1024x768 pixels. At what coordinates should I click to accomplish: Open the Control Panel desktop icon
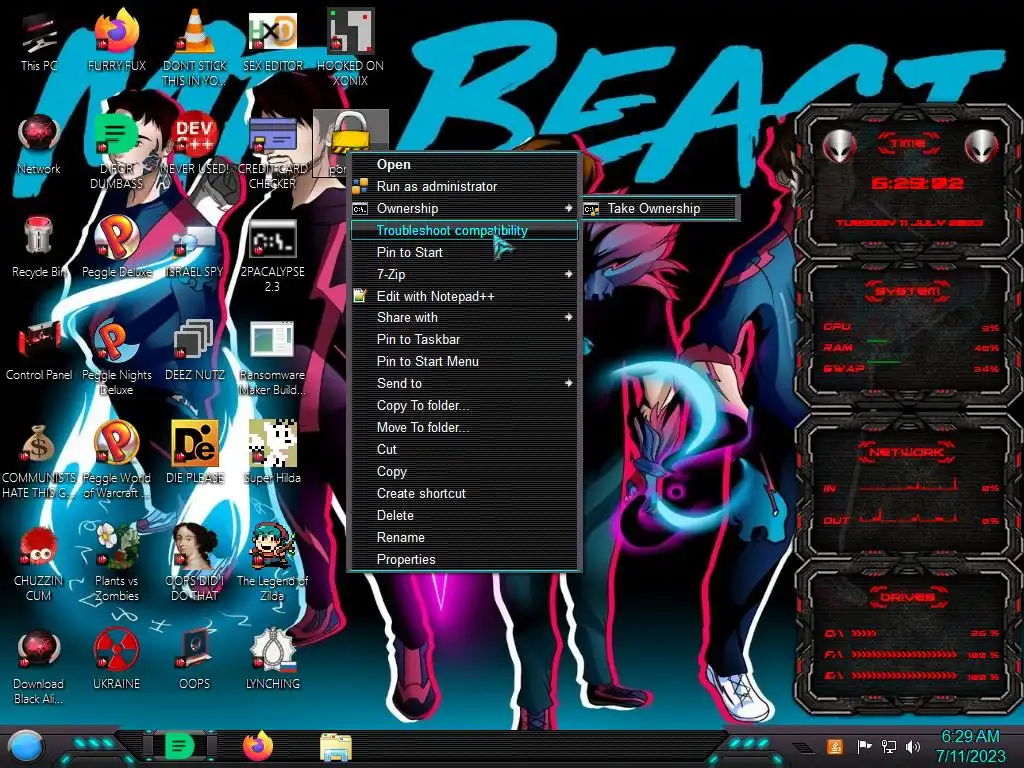coord(39,350)
